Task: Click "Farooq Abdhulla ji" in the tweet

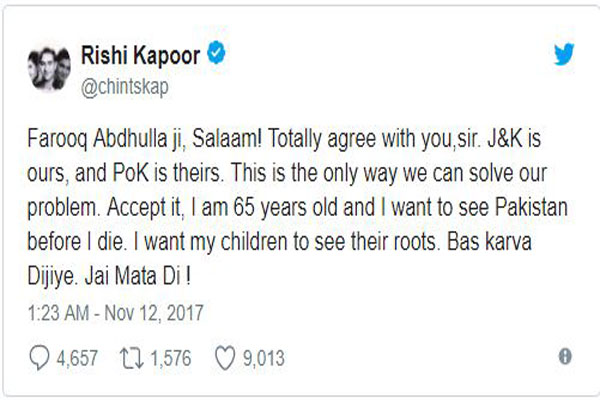Action: [105, 139]
